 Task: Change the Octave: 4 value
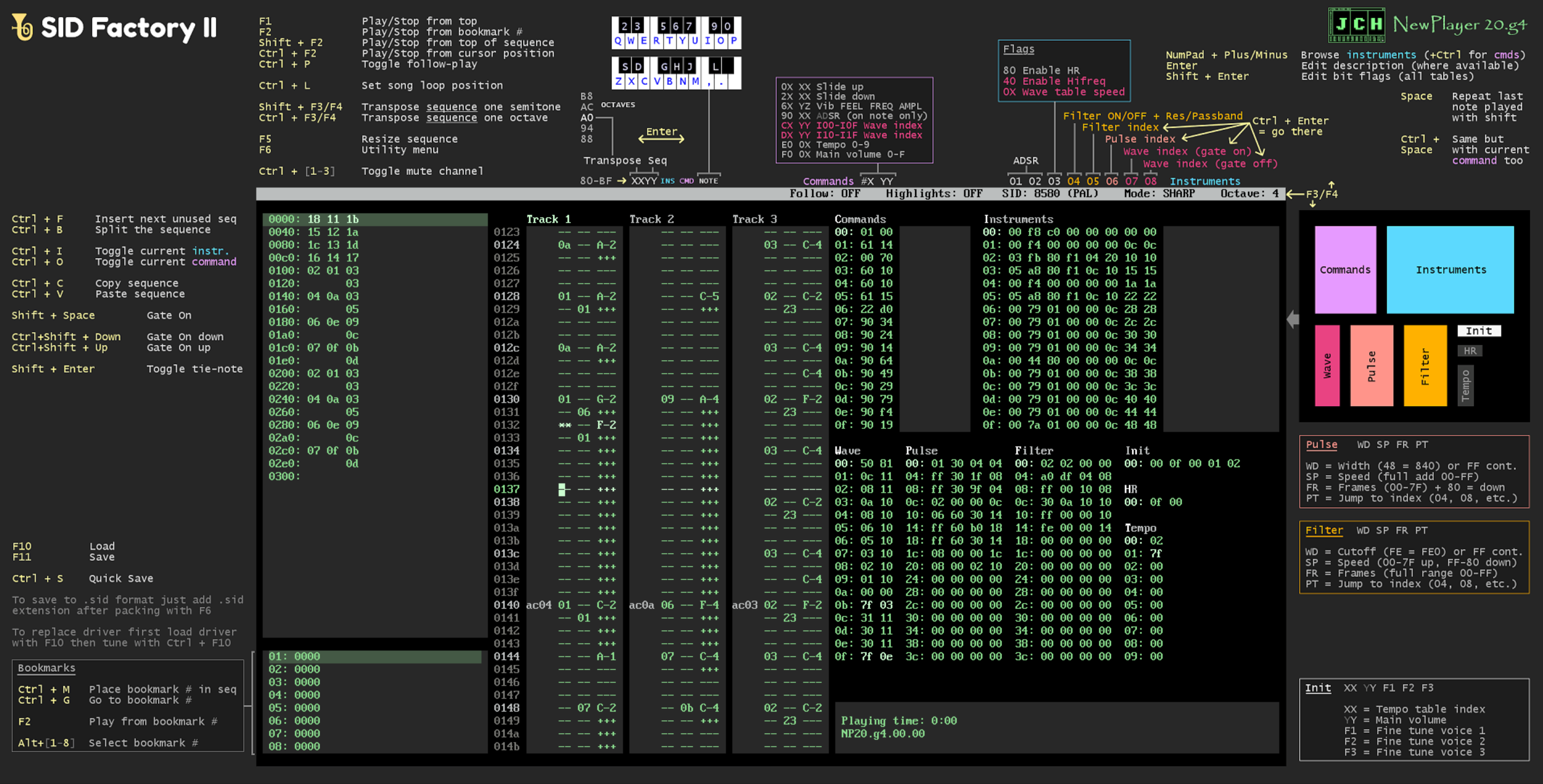(1250, 193)
